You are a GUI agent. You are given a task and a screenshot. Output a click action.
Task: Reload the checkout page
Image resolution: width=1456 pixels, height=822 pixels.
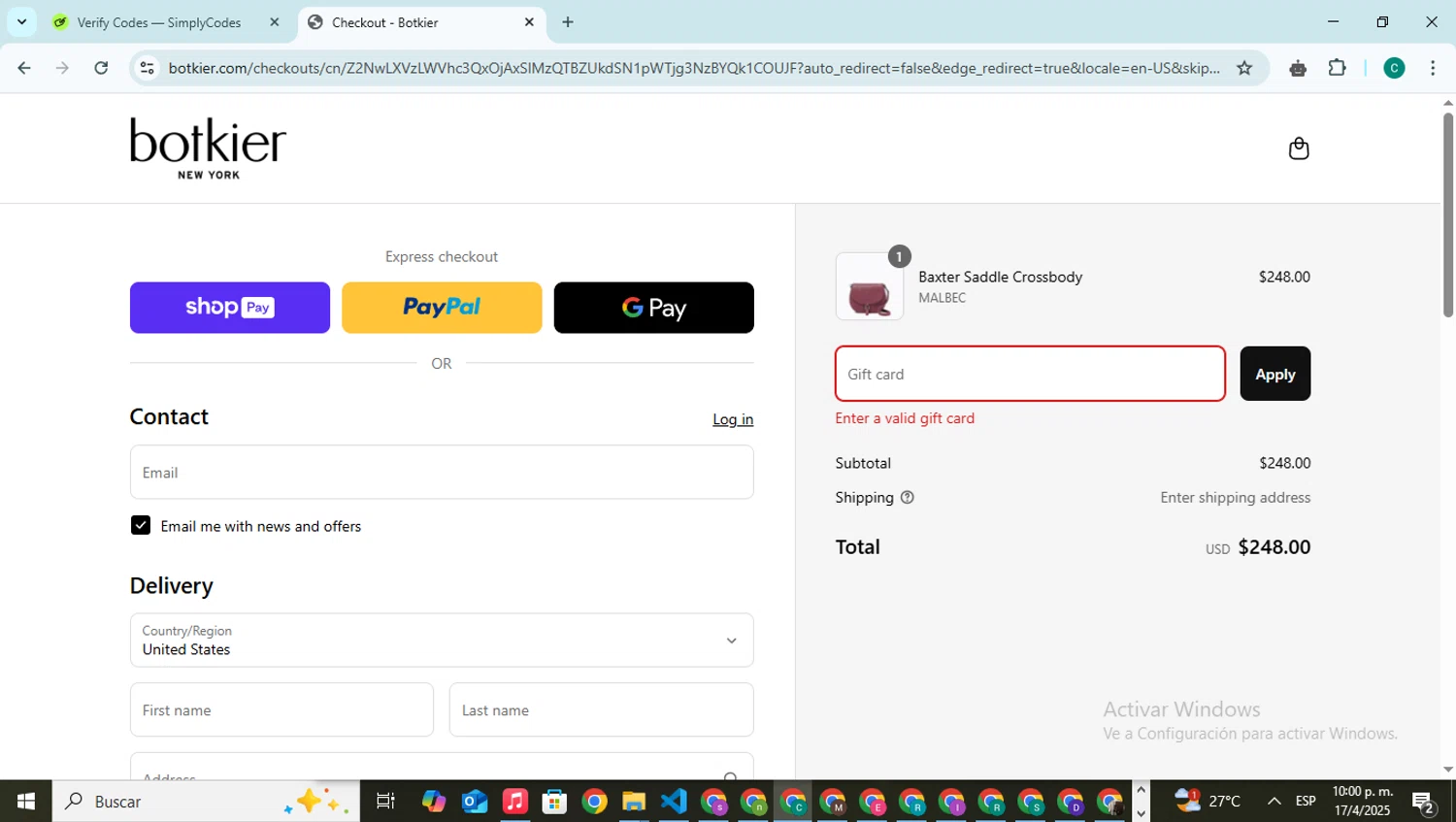pos(101,68)
